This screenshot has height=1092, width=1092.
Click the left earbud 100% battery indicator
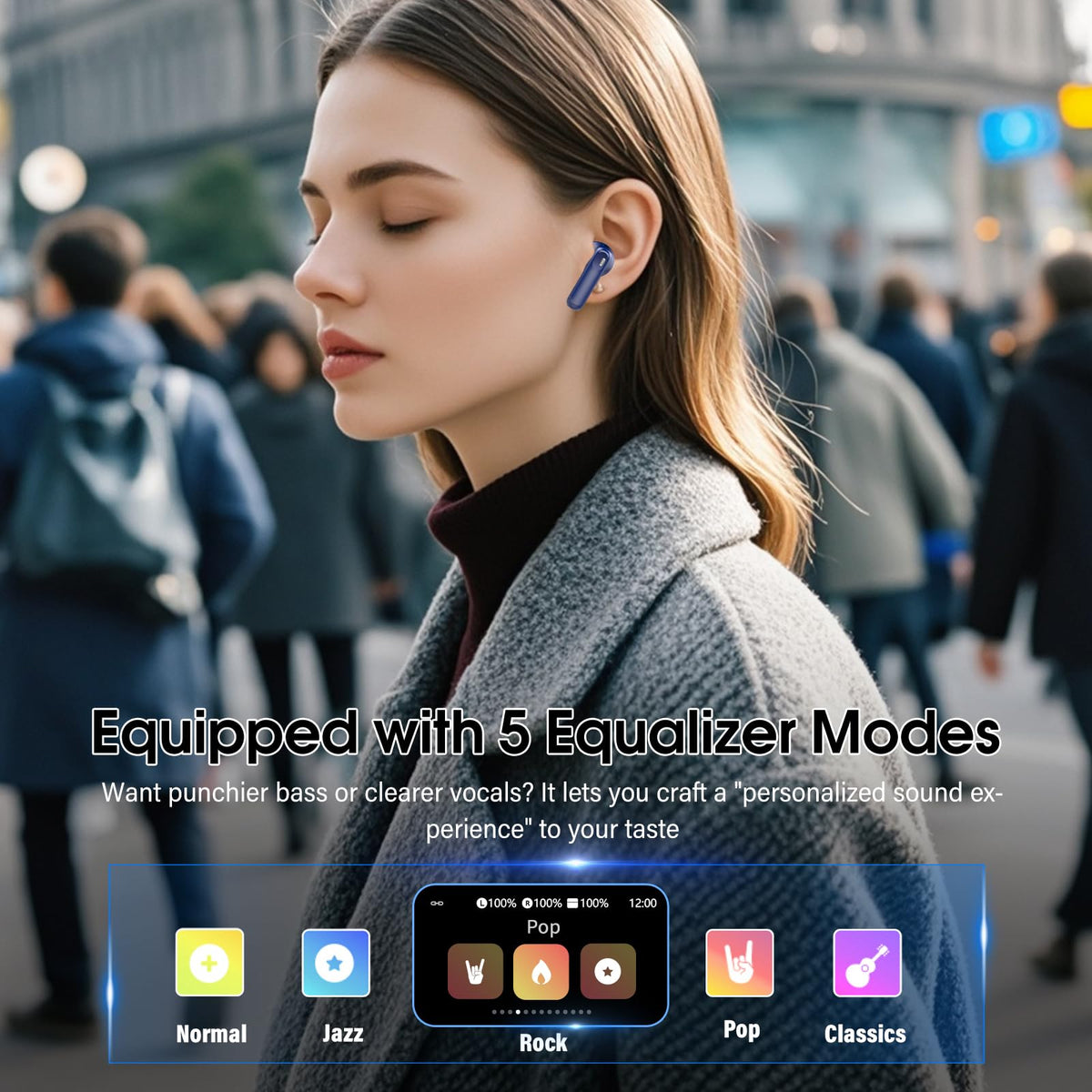coord(496,903)
